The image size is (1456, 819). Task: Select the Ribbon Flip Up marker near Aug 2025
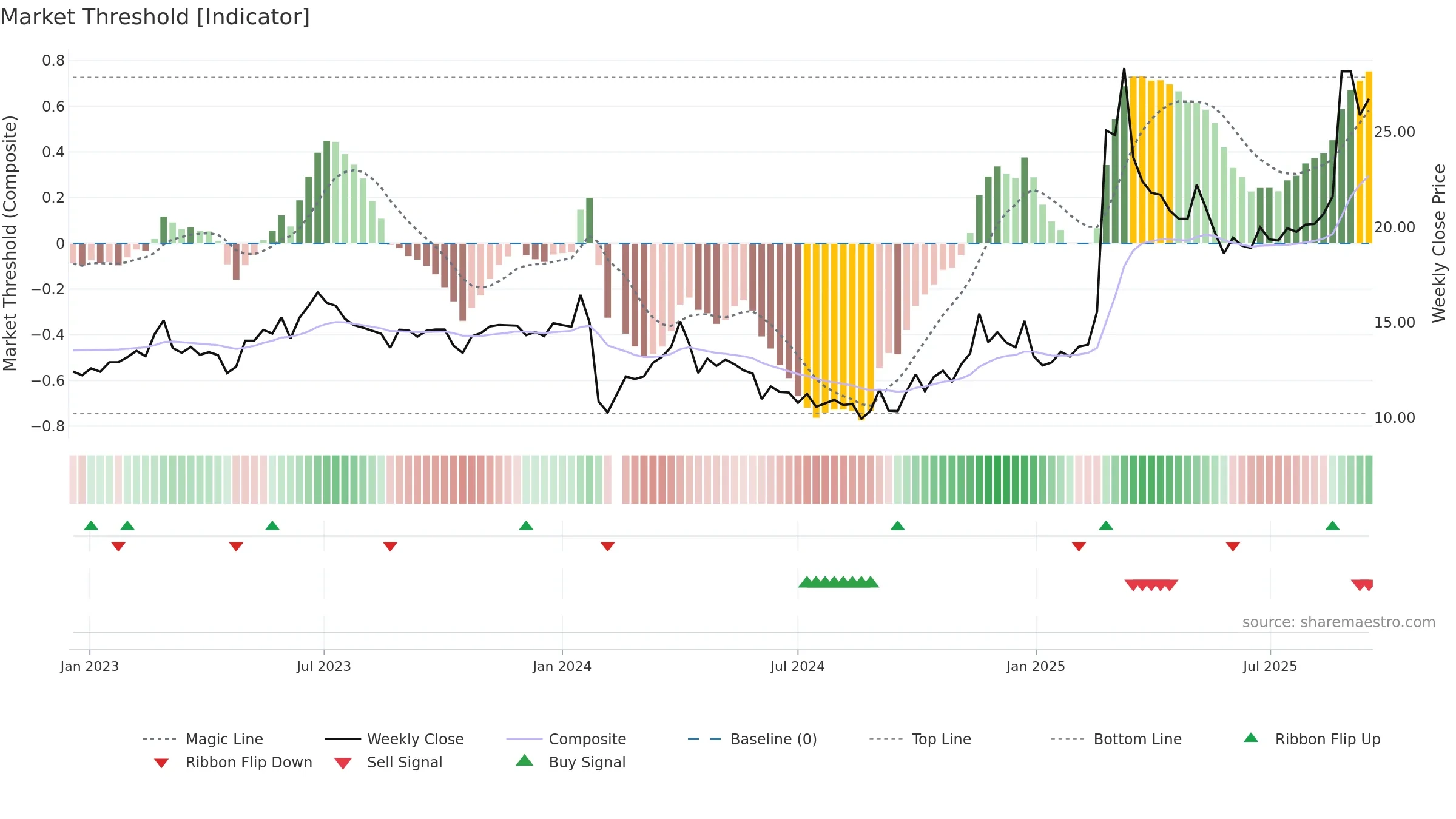click(1332, 525)
